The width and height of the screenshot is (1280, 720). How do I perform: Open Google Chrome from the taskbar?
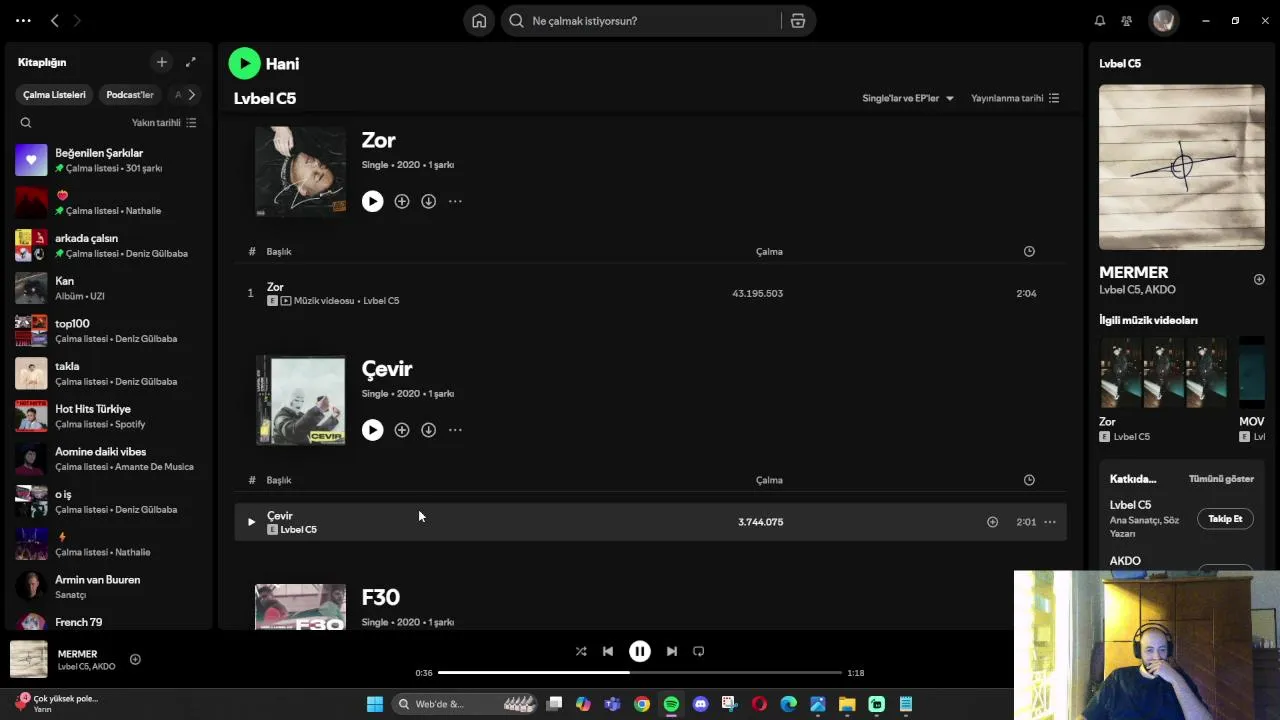pyautogui.click(x=642, y=704)
